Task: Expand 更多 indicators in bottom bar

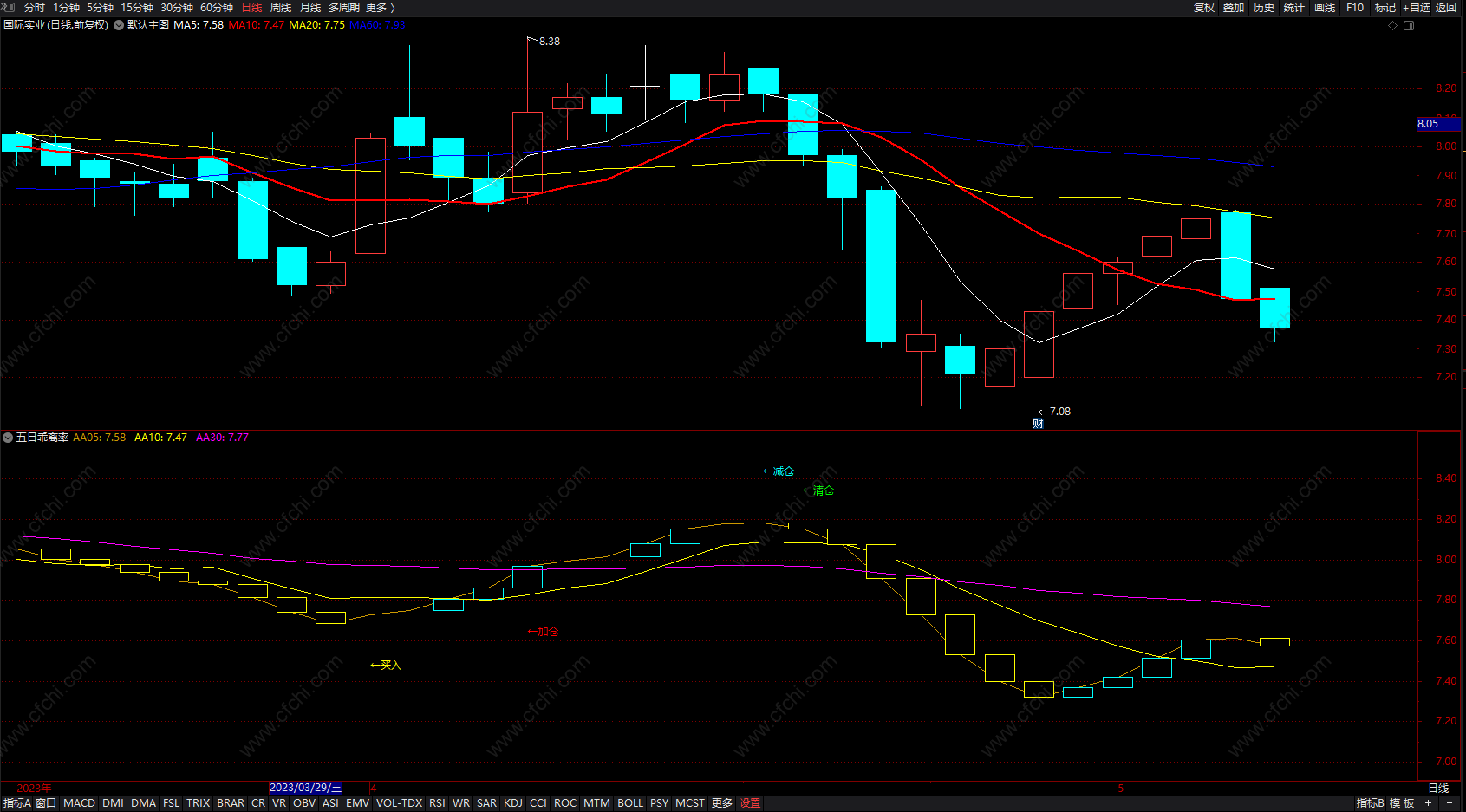Action: 722,803
